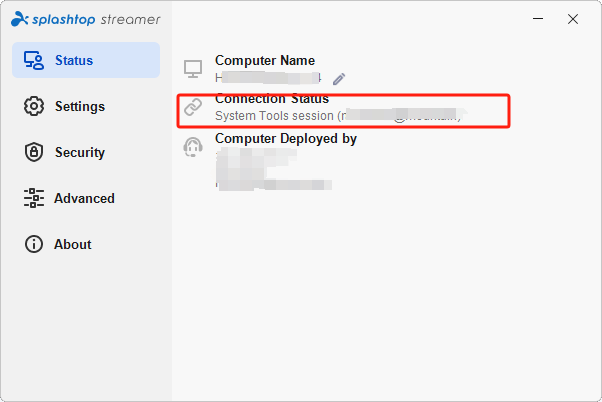
Task: Click the Settings gear icon
Action: [x=34, y=106]
